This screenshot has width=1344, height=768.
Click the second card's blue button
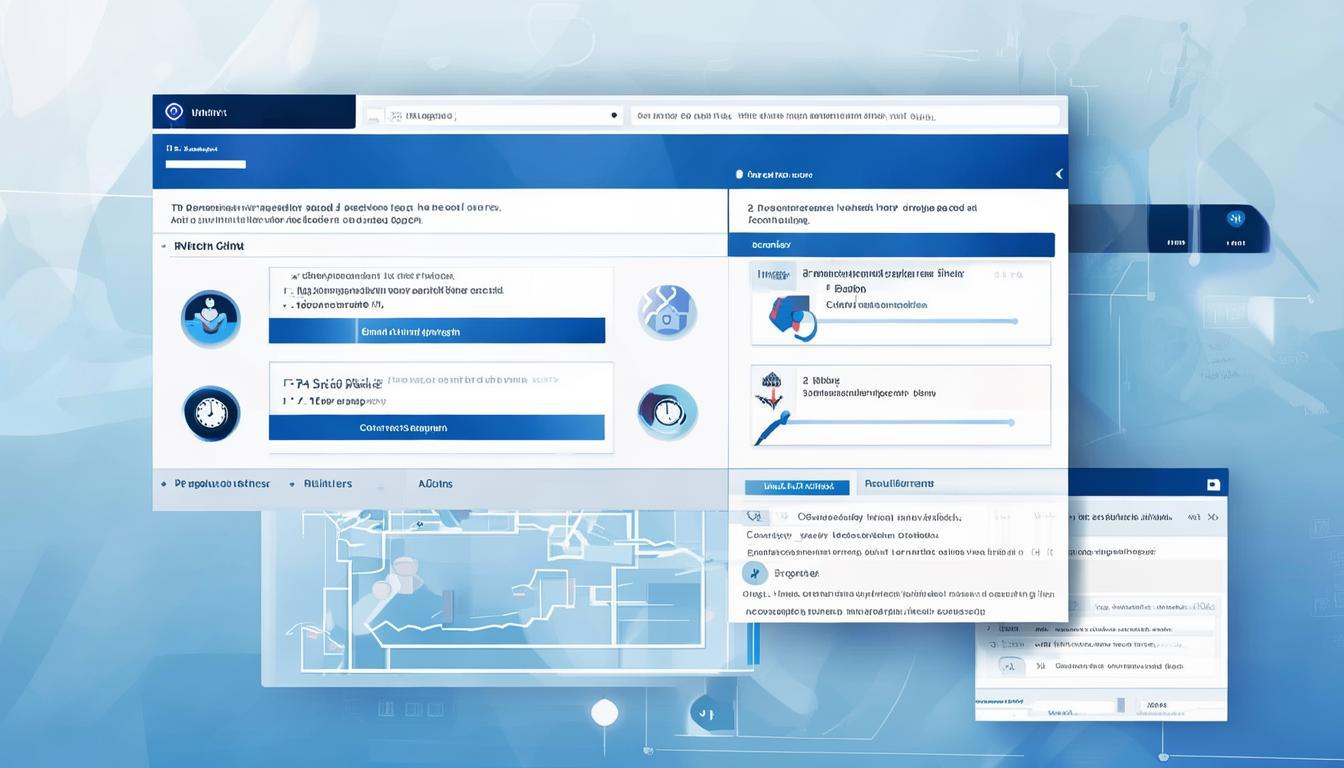(437, 427)
